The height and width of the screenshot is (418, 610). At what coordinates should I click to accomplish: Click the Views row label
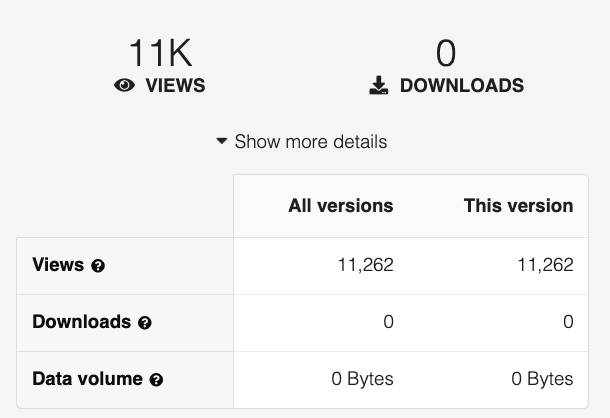[x=58, y=265]
